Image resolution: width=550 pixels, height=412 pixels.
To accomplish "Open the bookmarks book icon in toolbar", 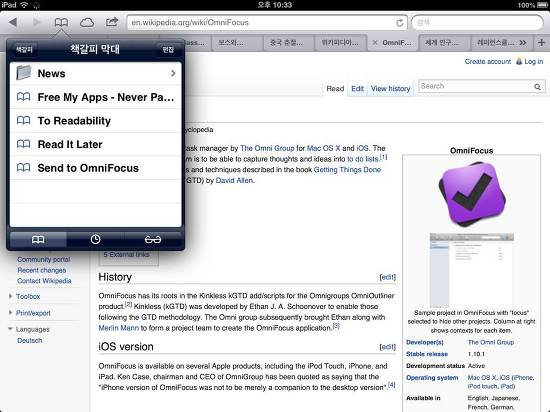I will point(61,22).
